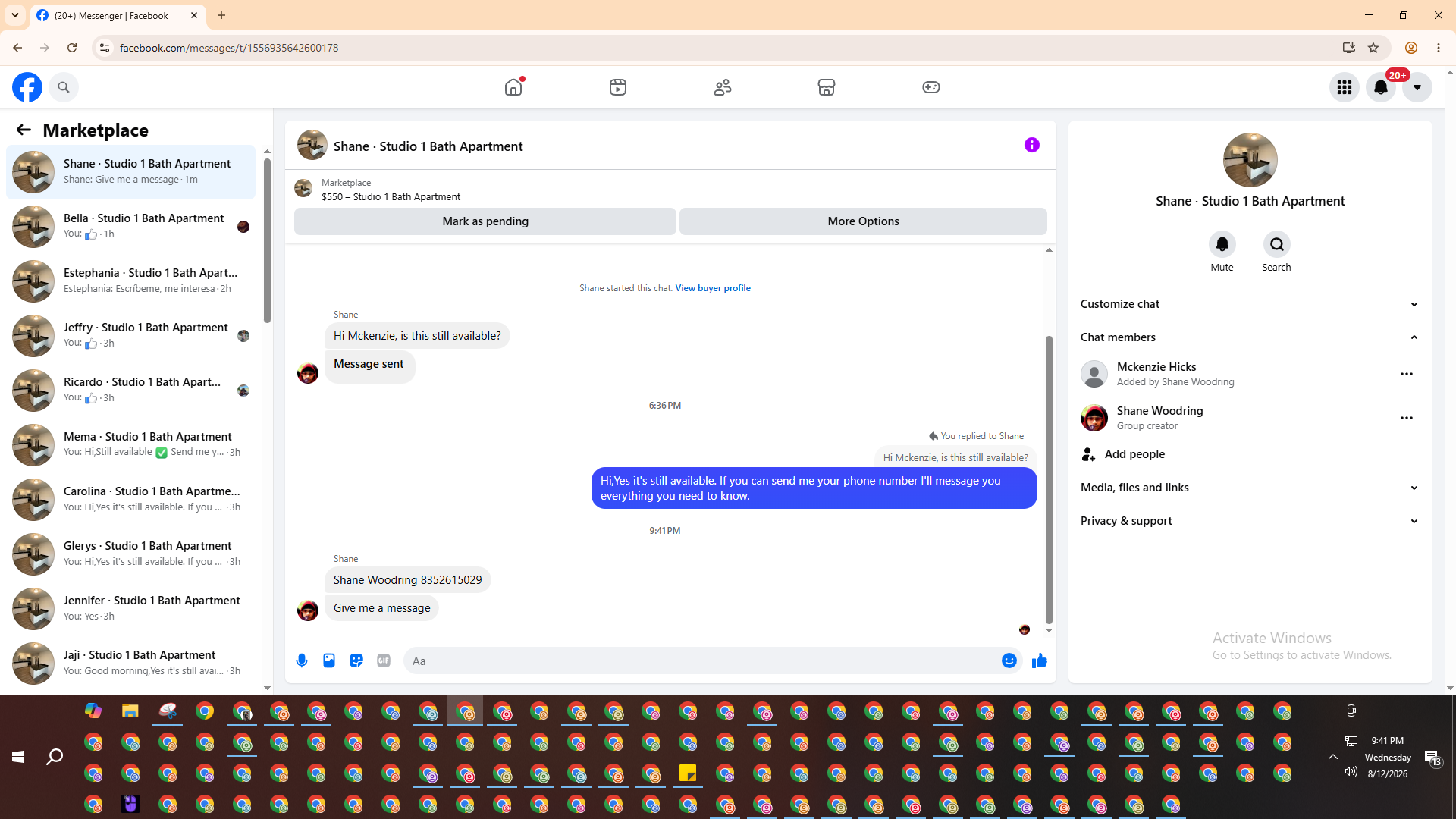Open the Reels video icon
1456x819 pixels.
pyautogui.click(x=618, y=87)
